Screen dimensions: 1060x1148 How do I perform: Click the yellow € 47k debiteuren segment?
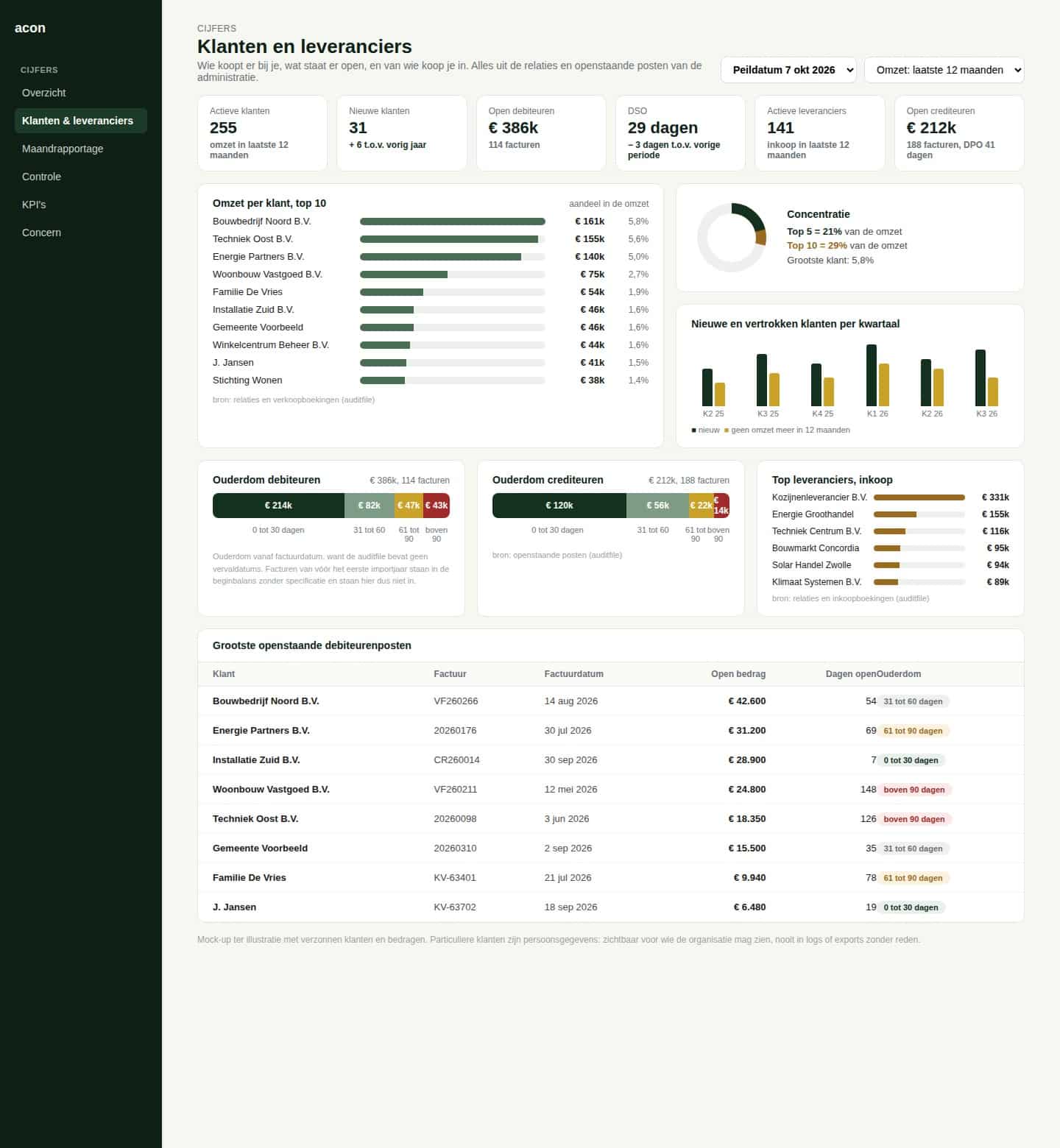pyautogui.click(x=409, y=506)
